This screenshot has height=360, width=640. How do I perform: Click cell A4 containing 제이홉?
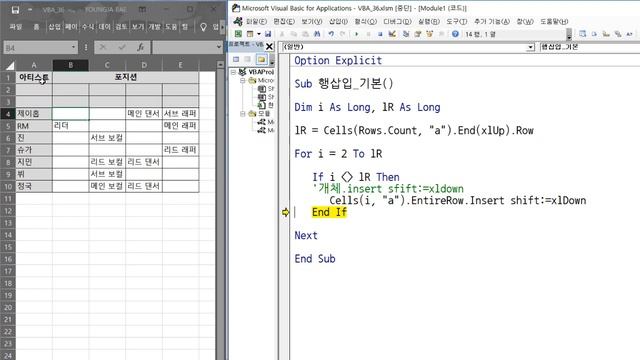pos(34,113)
